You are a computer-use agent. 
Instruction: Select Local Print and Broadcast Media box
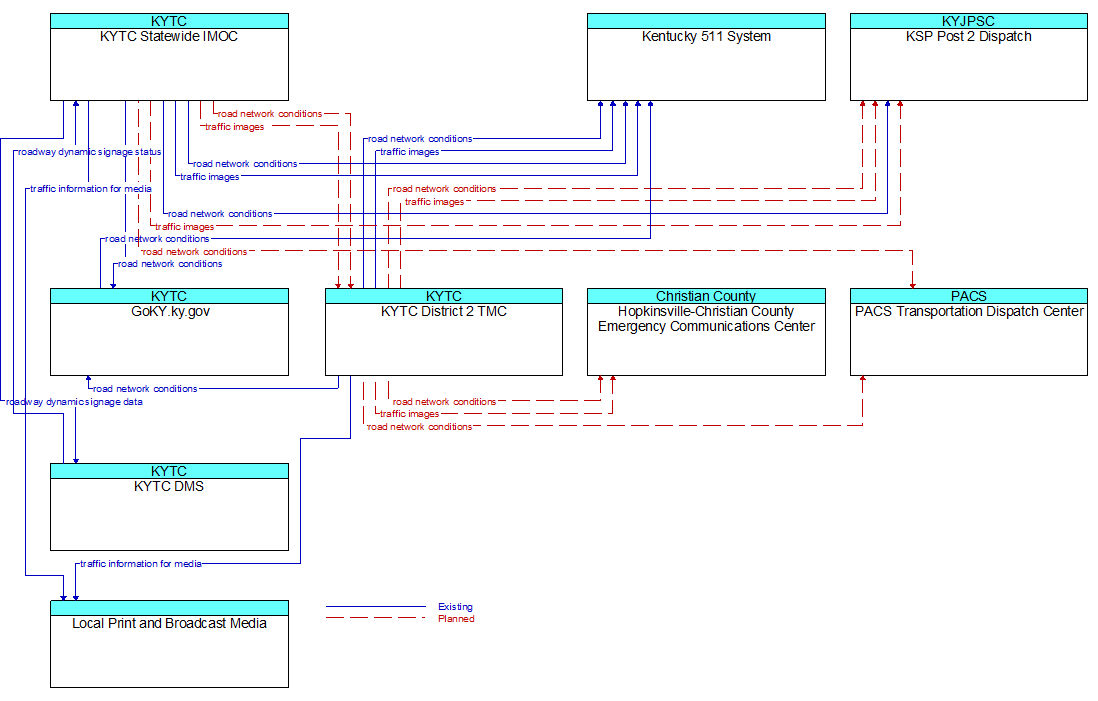(169, 644)
